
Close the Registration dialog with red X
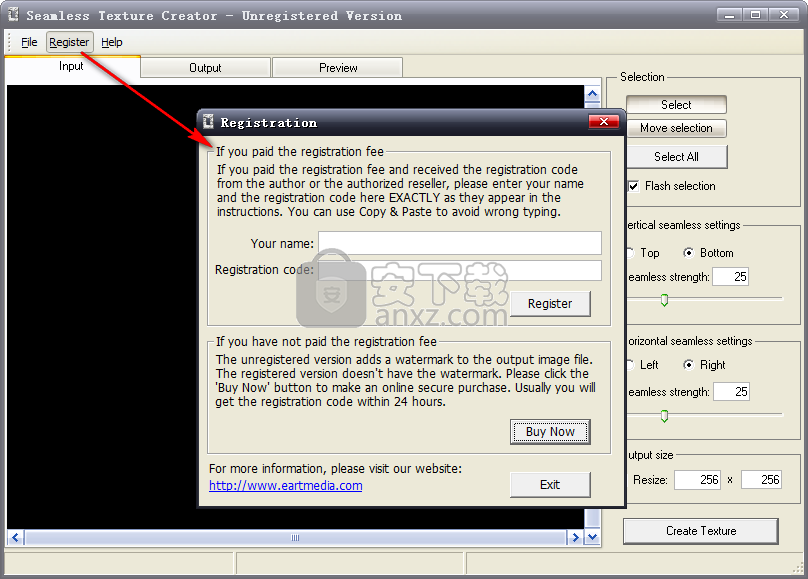pyautogui.click(x=604, y=122)
